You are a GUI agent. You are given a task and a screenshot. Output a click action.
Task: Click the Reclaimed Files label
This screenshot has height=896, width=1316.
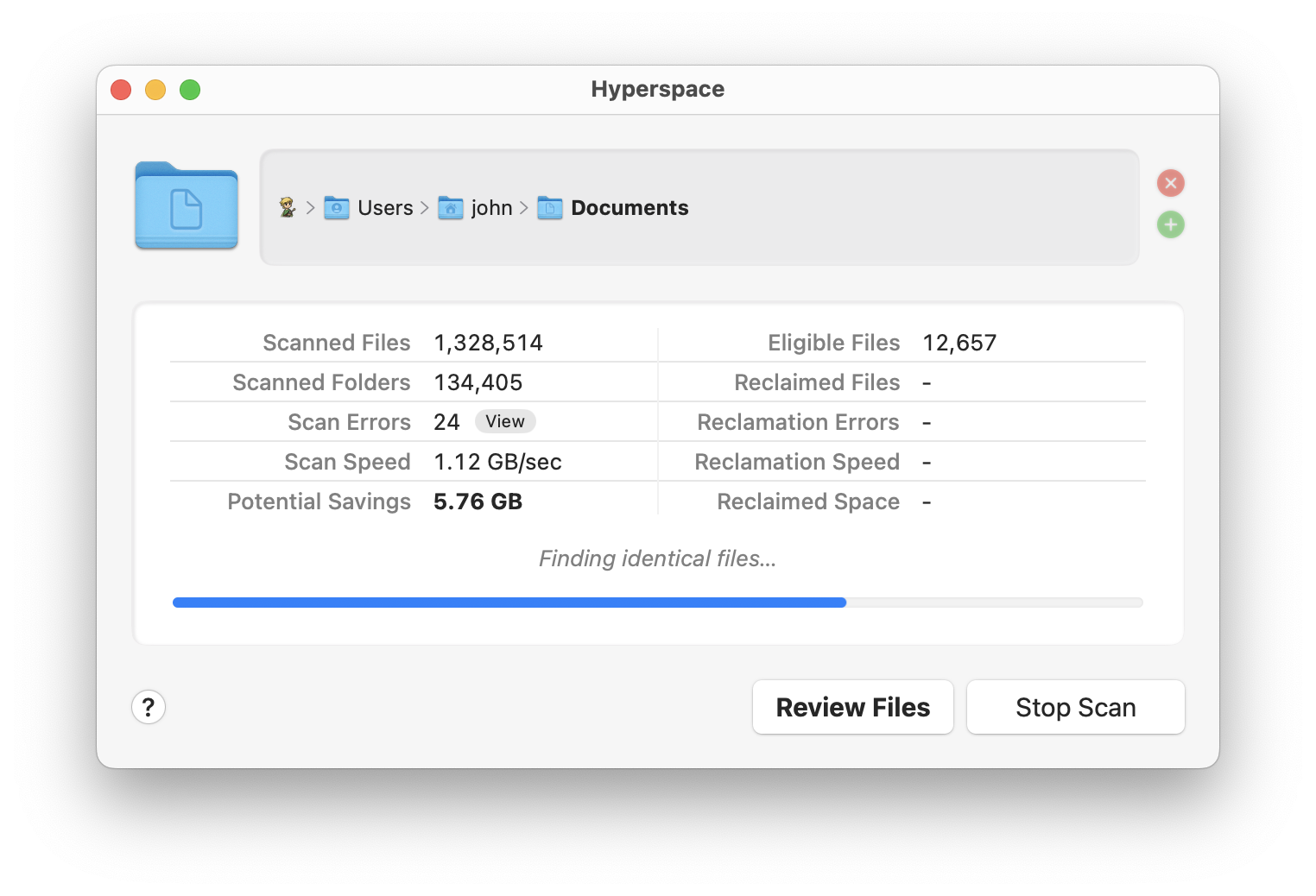coord(817,382)
